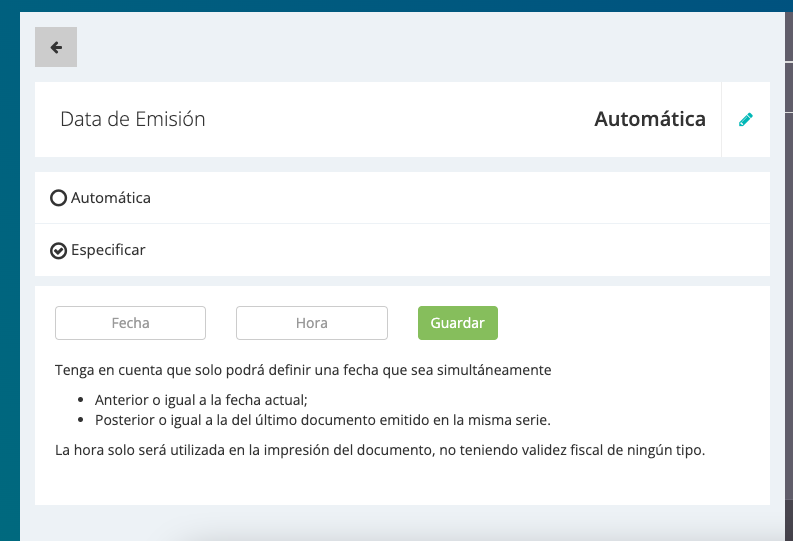Click the Automática option label text
Screen dimensions: 793x541
click(111, 198)
